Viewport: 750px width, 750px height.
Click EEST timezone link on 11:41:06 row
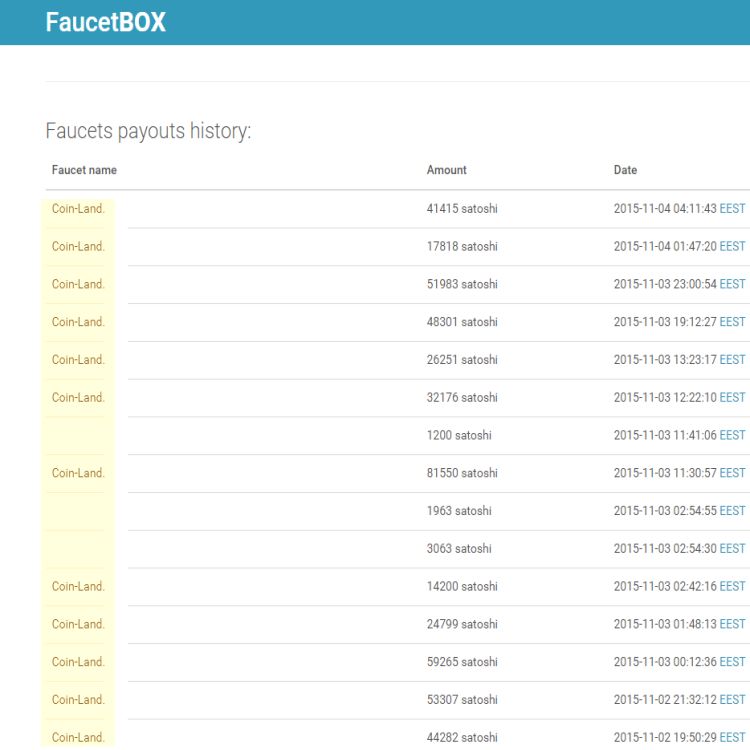pos(732,435)
